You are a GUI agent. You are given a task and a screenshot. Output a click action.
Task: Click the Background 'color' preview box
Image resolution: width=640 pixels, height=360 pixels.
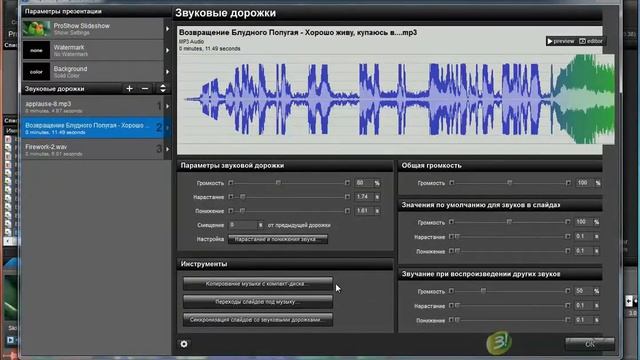tap(36, 72)
